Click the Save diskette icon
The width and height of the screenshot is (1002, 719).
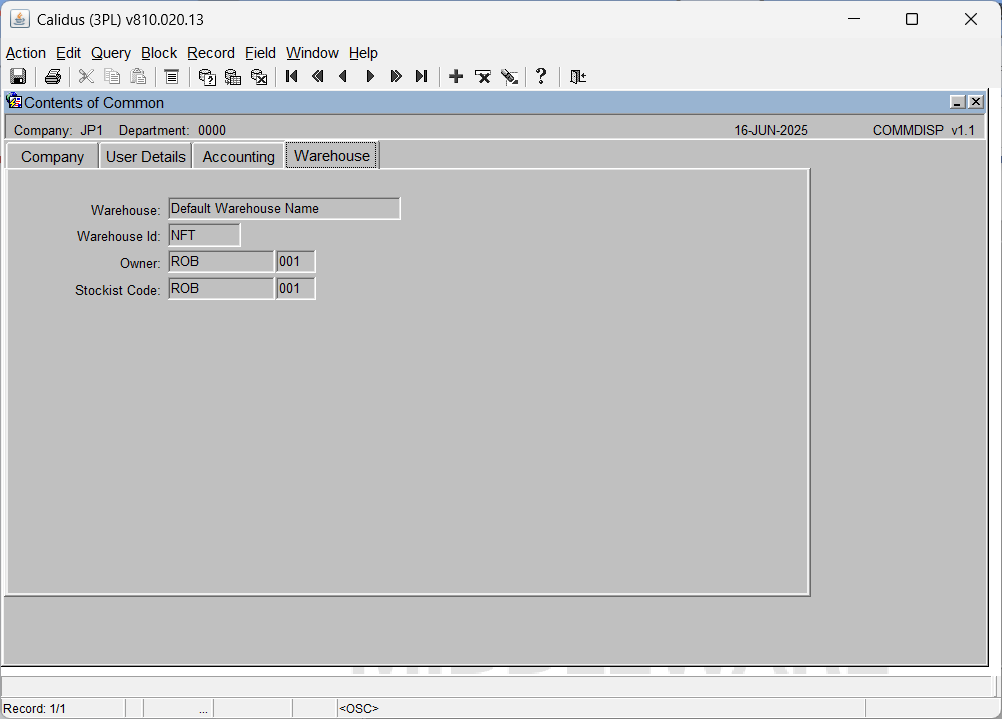18,77
